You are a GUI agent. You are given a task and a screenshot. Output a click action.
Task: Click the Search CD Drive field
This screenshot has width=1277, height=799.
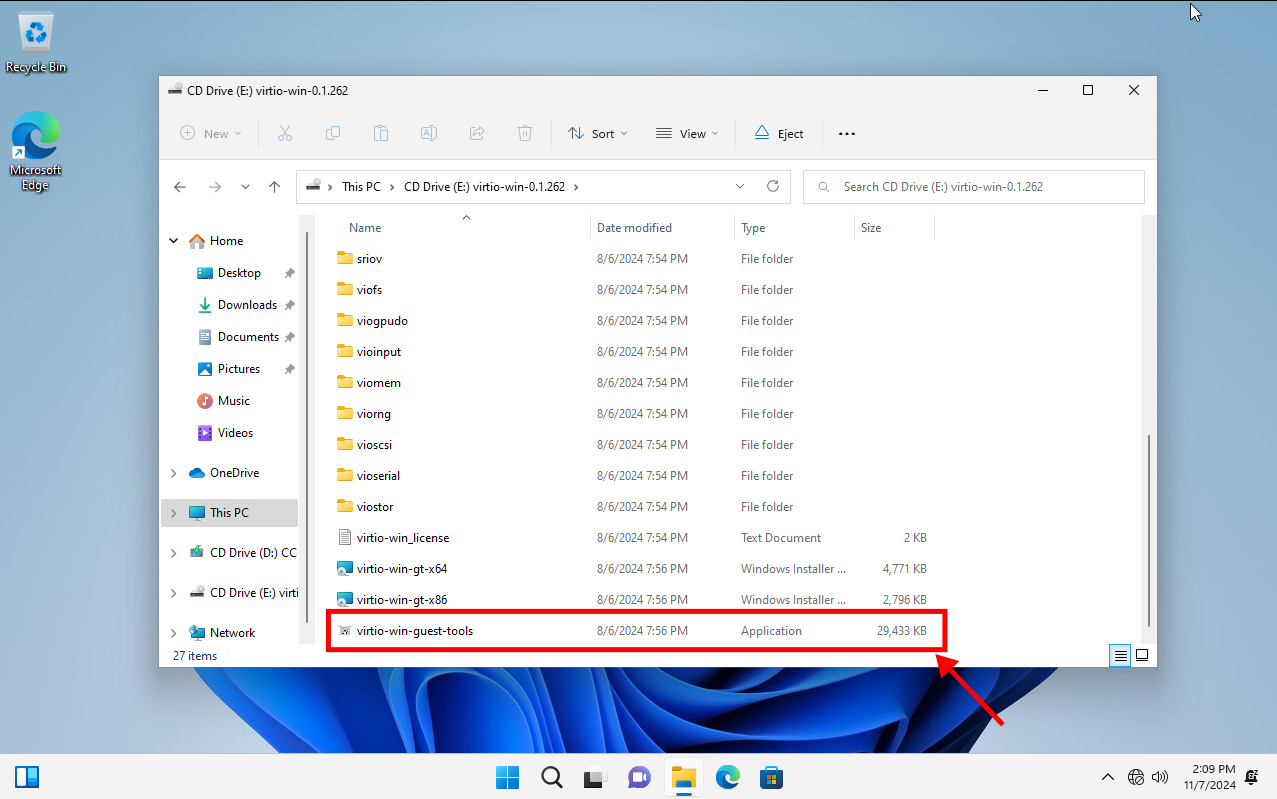click(973, 187)
